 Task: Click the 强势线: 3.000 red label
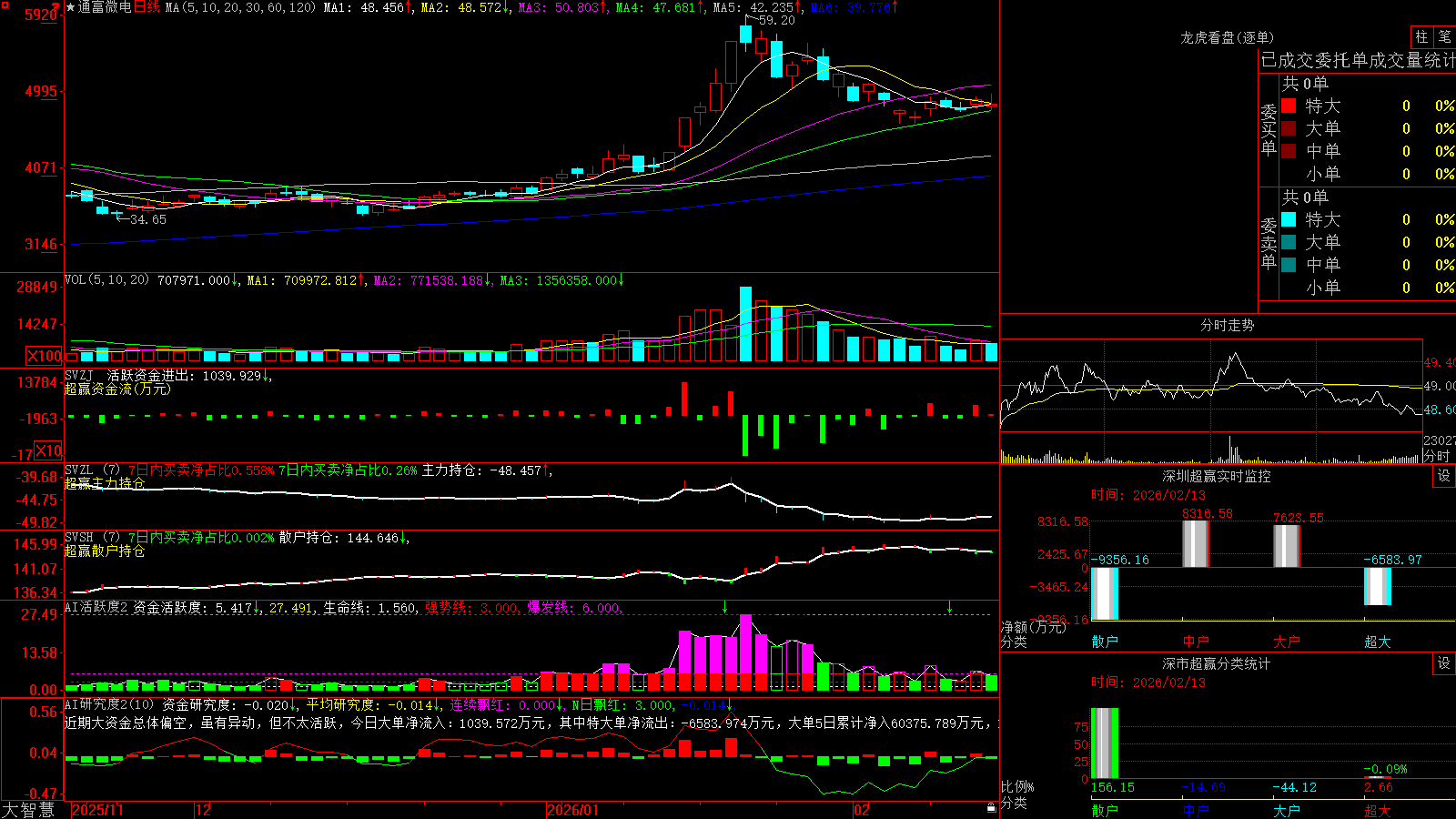point(472,608)
